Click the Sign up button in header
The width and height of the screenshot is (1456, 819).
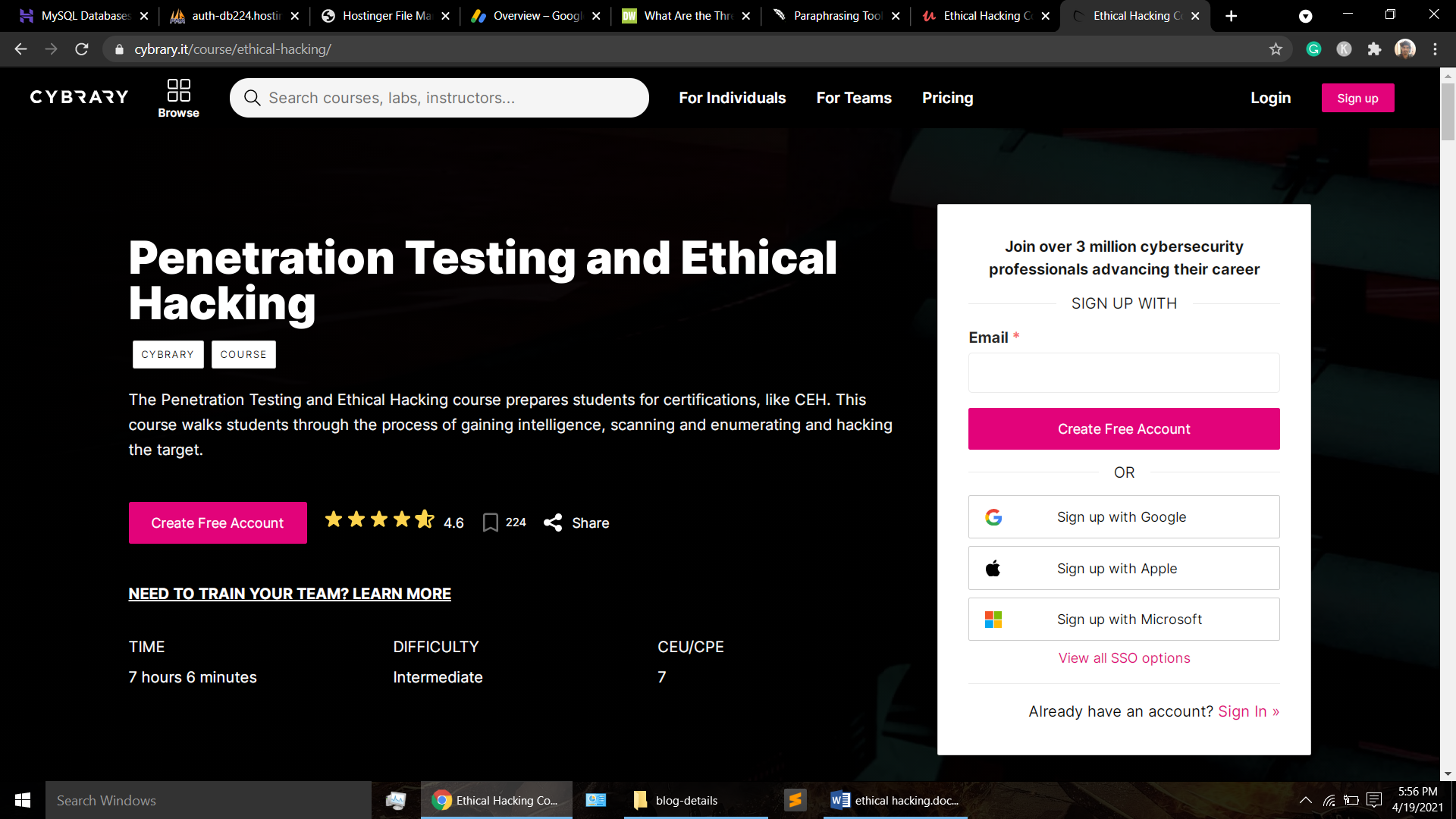1357,98
